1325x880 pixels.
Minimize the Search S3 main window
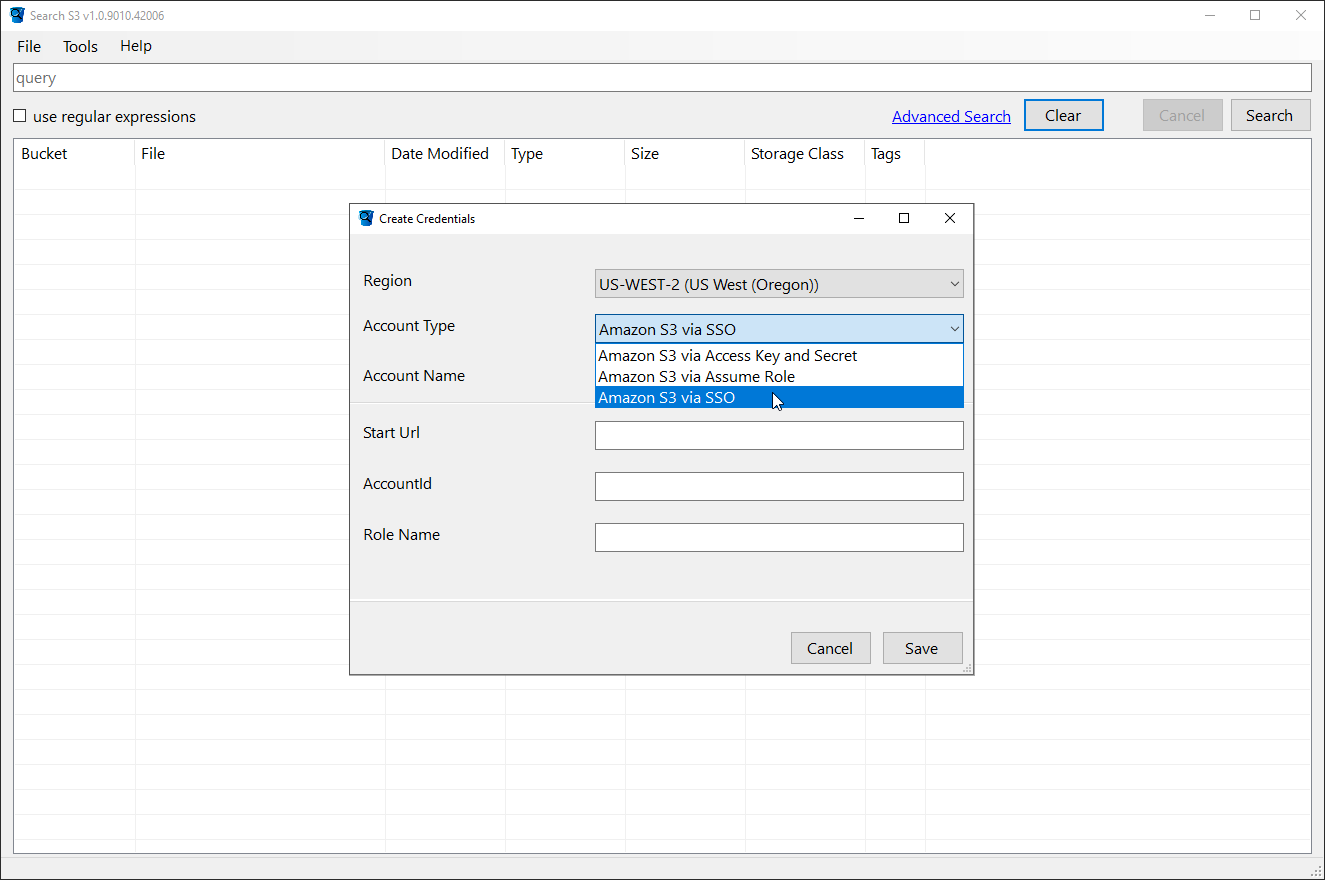[x=1209, y=15]
